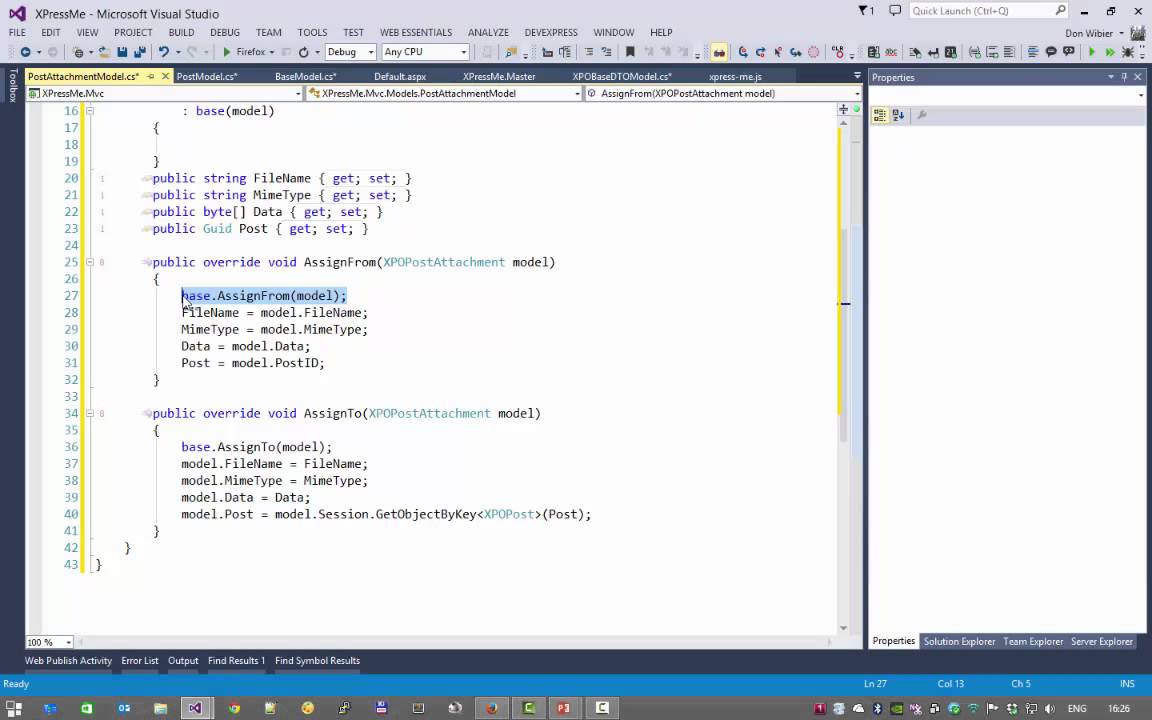Open the Firefox browser selector dropdown arrow
Viewport: 1152px width, 720px height.
point(272,52)
